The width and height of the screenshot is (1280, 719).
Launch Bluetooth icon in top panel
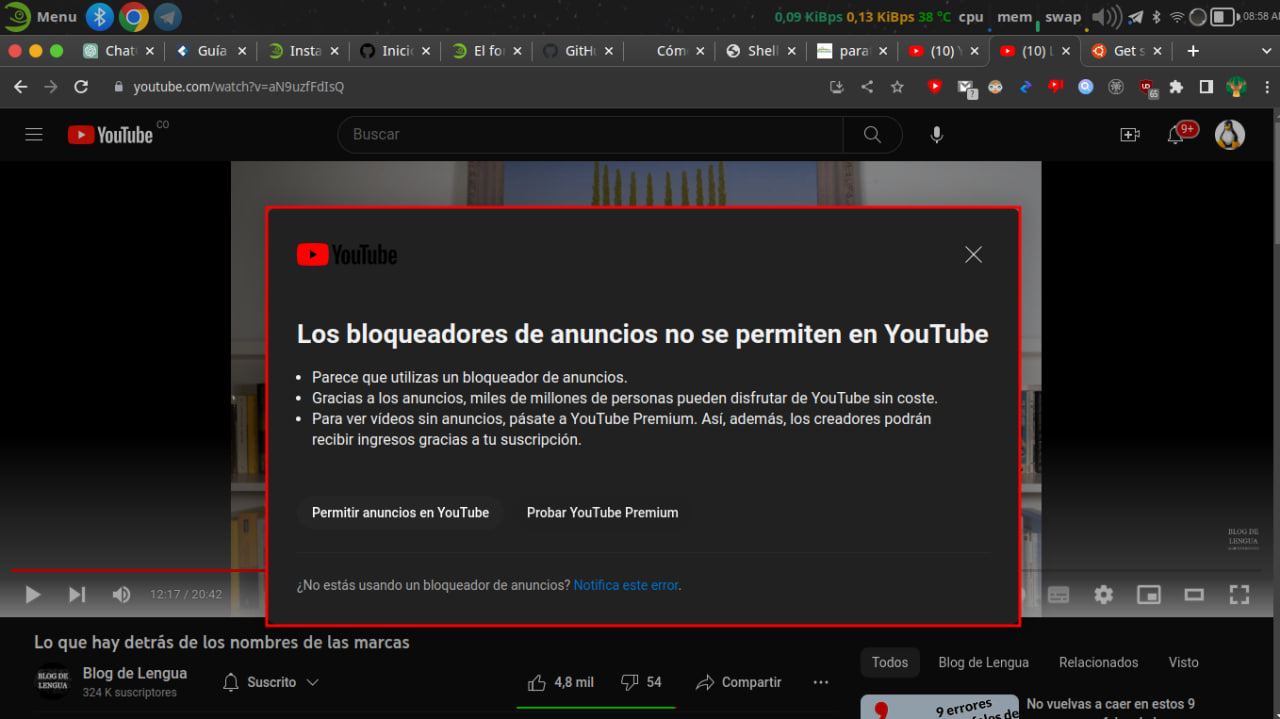click(100, 17)
